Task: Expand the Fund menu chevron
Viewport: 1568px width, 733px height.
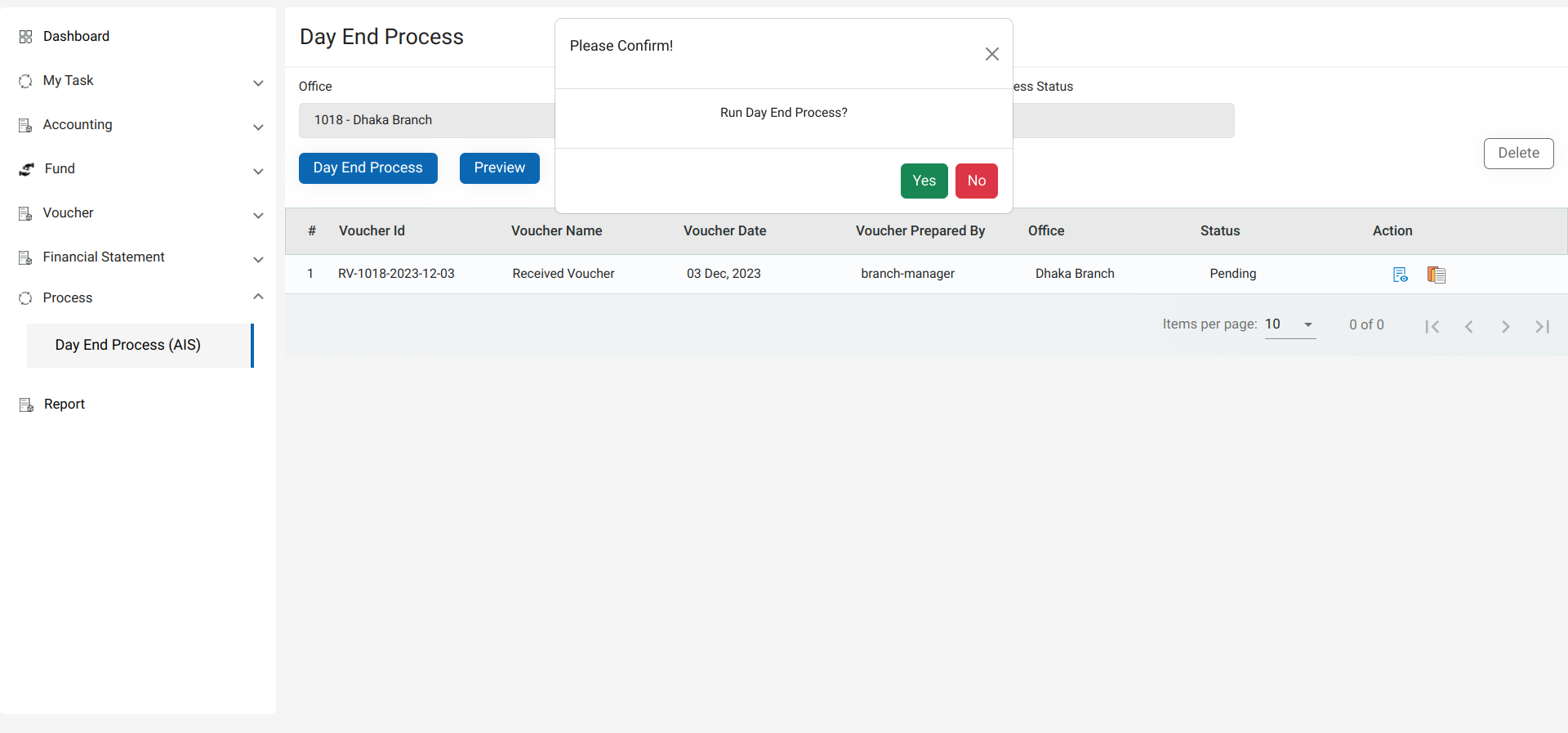Action: [258, 172]
